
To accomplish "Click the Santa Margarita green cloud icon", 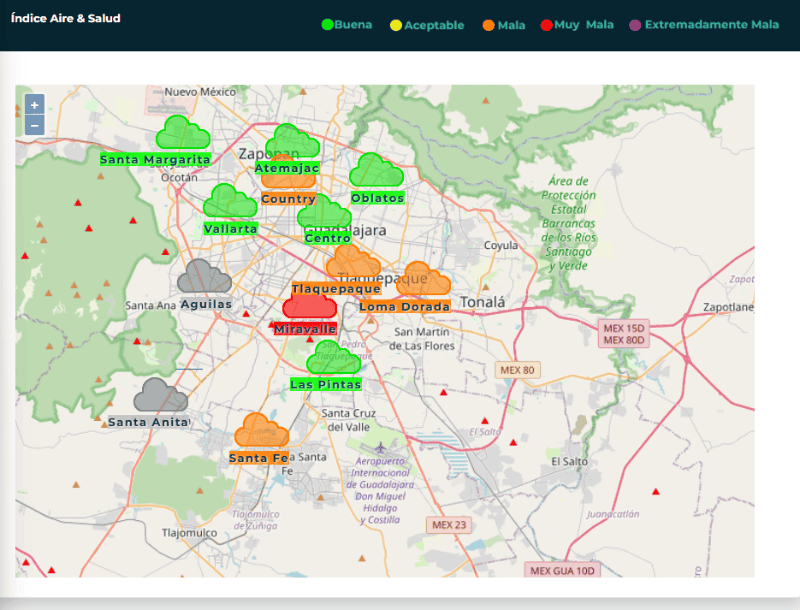I will [x=181, y=133].
